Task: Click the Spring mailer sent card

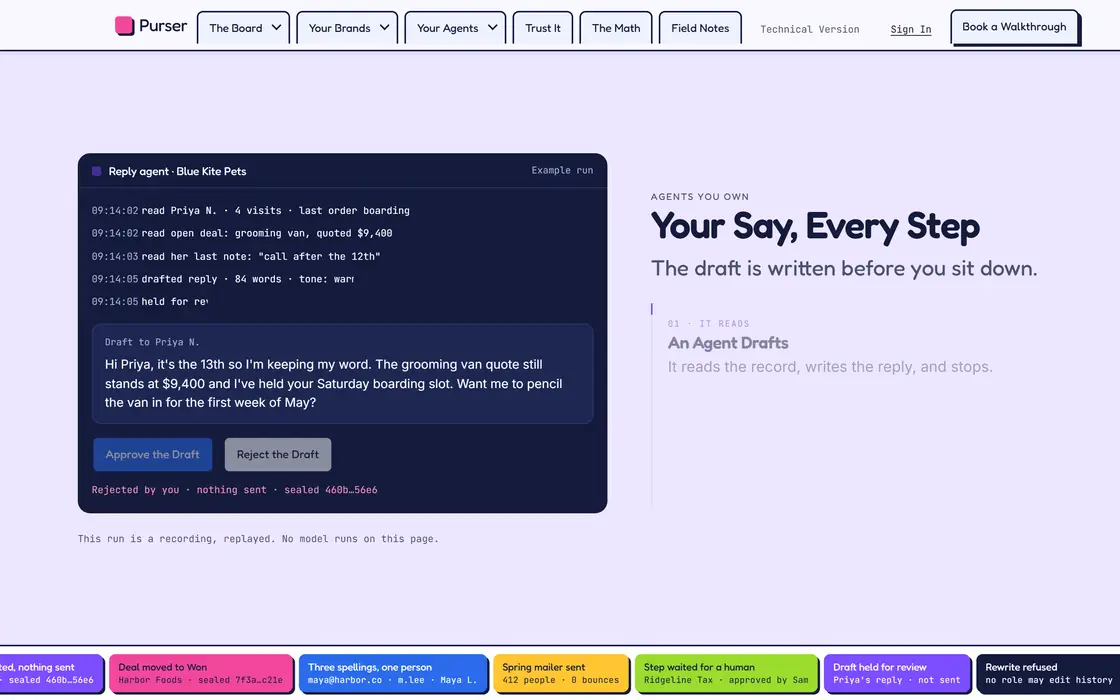Action: click(561, 674)
